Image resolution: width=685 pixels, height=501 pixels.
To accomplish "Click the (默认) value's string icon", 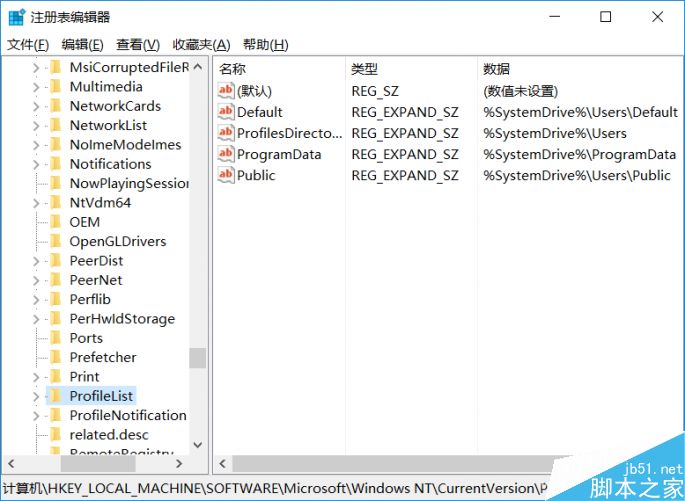I will click(x=225, y=91).
